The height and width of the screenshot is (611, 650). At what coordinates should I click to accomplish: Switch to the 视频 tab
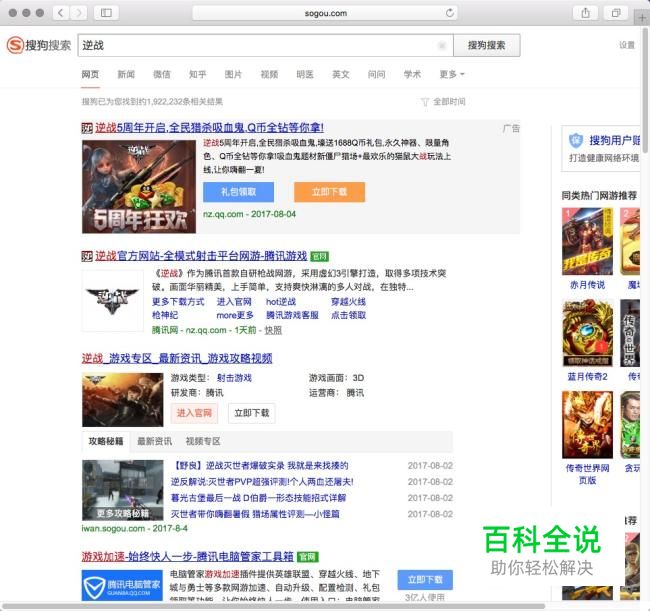[x=269, y=74]
